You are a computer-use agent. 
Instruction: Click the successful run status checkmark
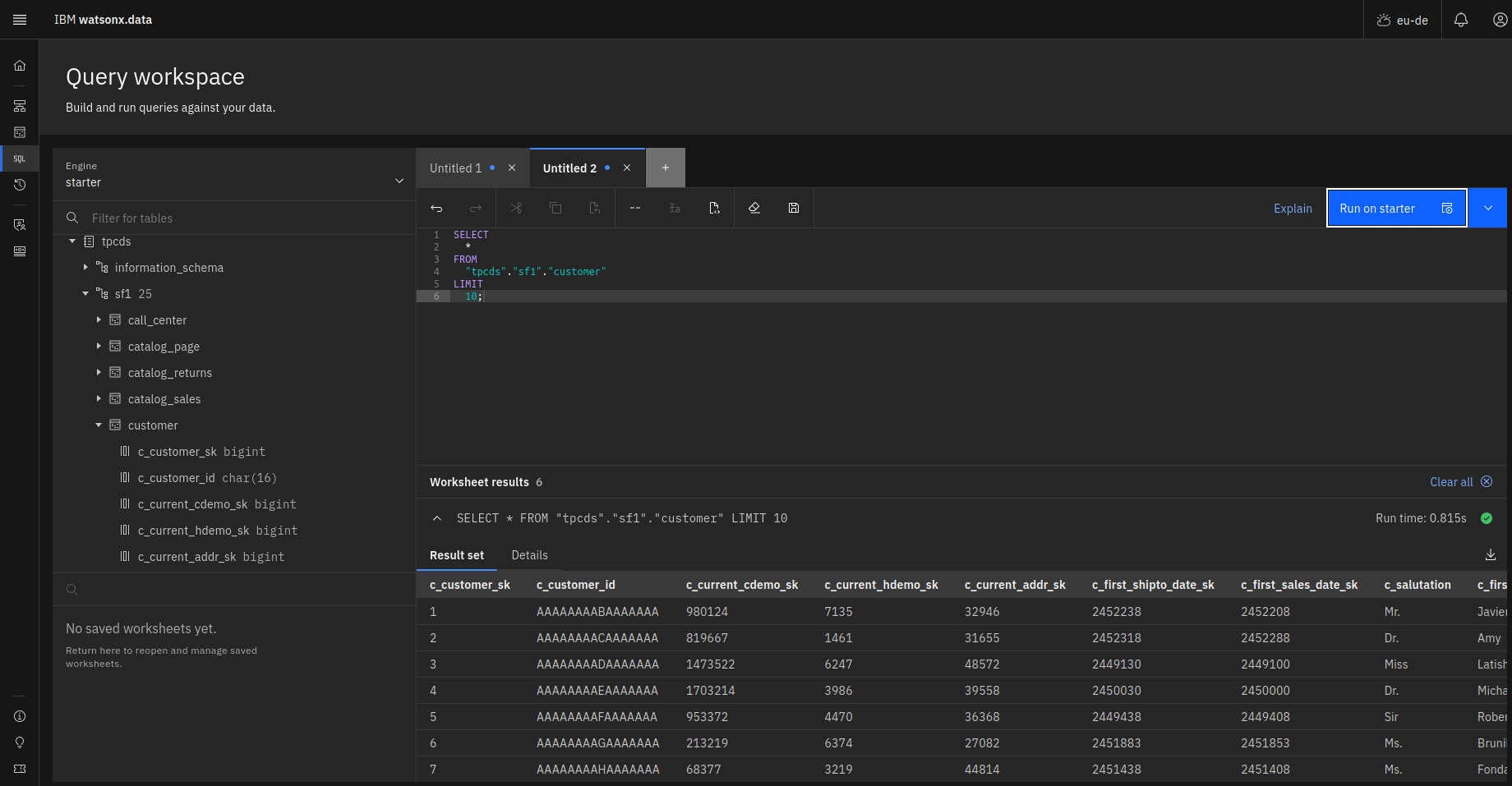[1487, 518]
